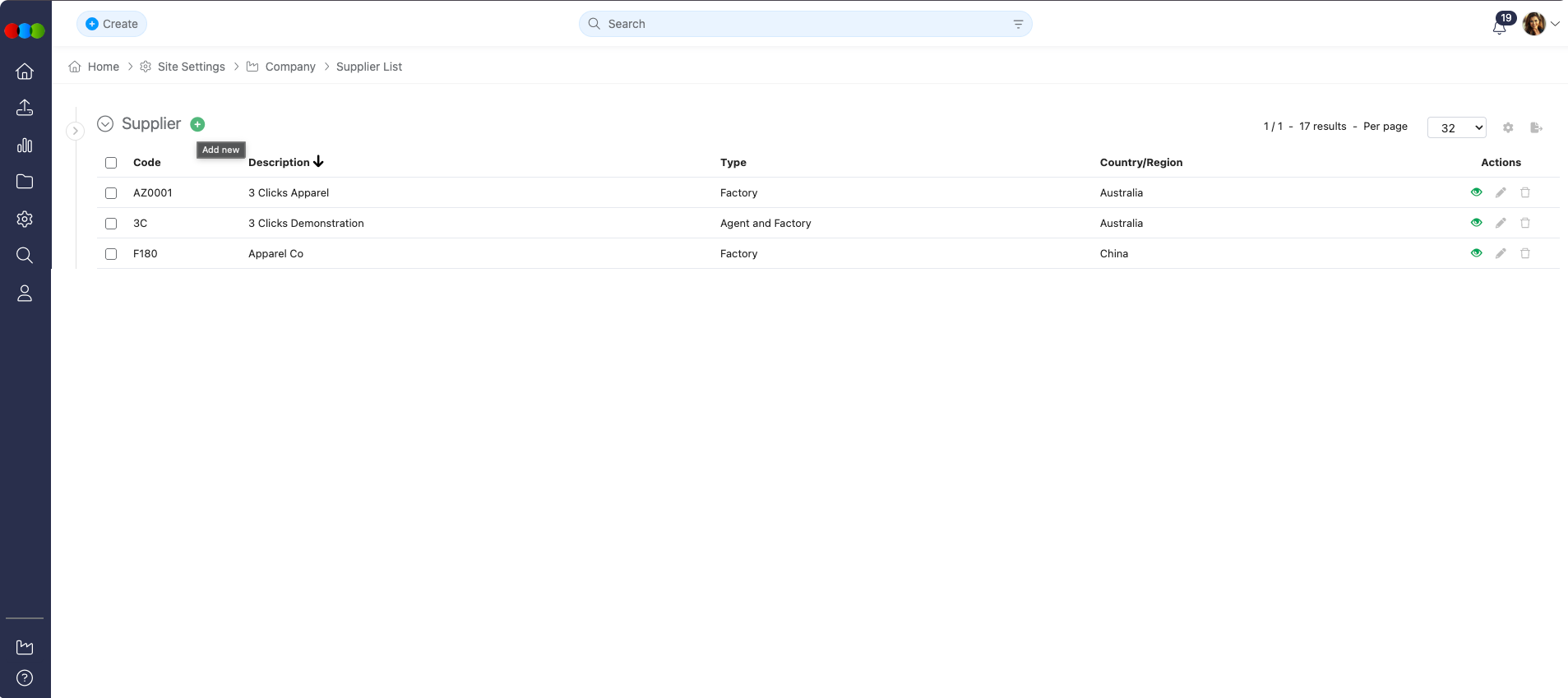
Task: Edit the Apparel Co supplier pencil icon
Action: pyautogui.click(x=1501, y=253)
